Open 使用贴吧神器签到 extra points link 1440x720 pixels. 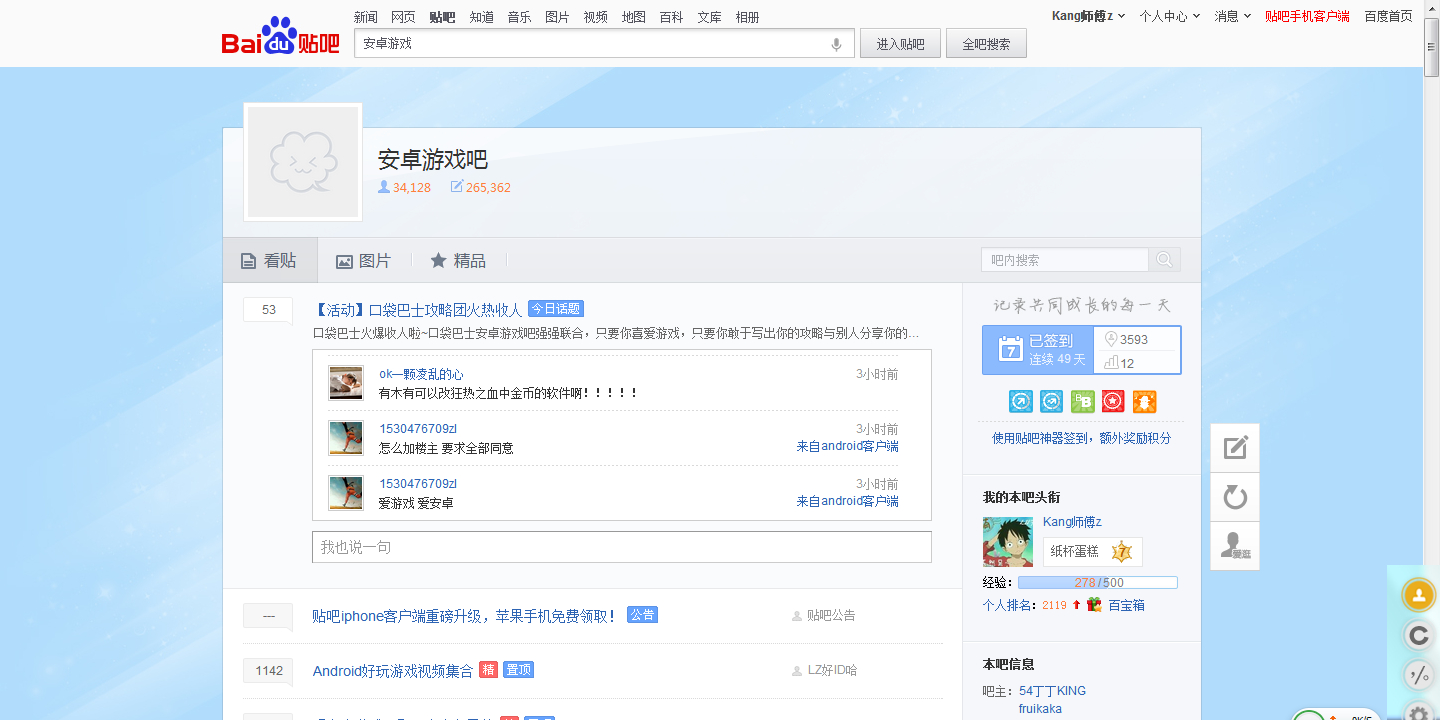click(1082, 438)
